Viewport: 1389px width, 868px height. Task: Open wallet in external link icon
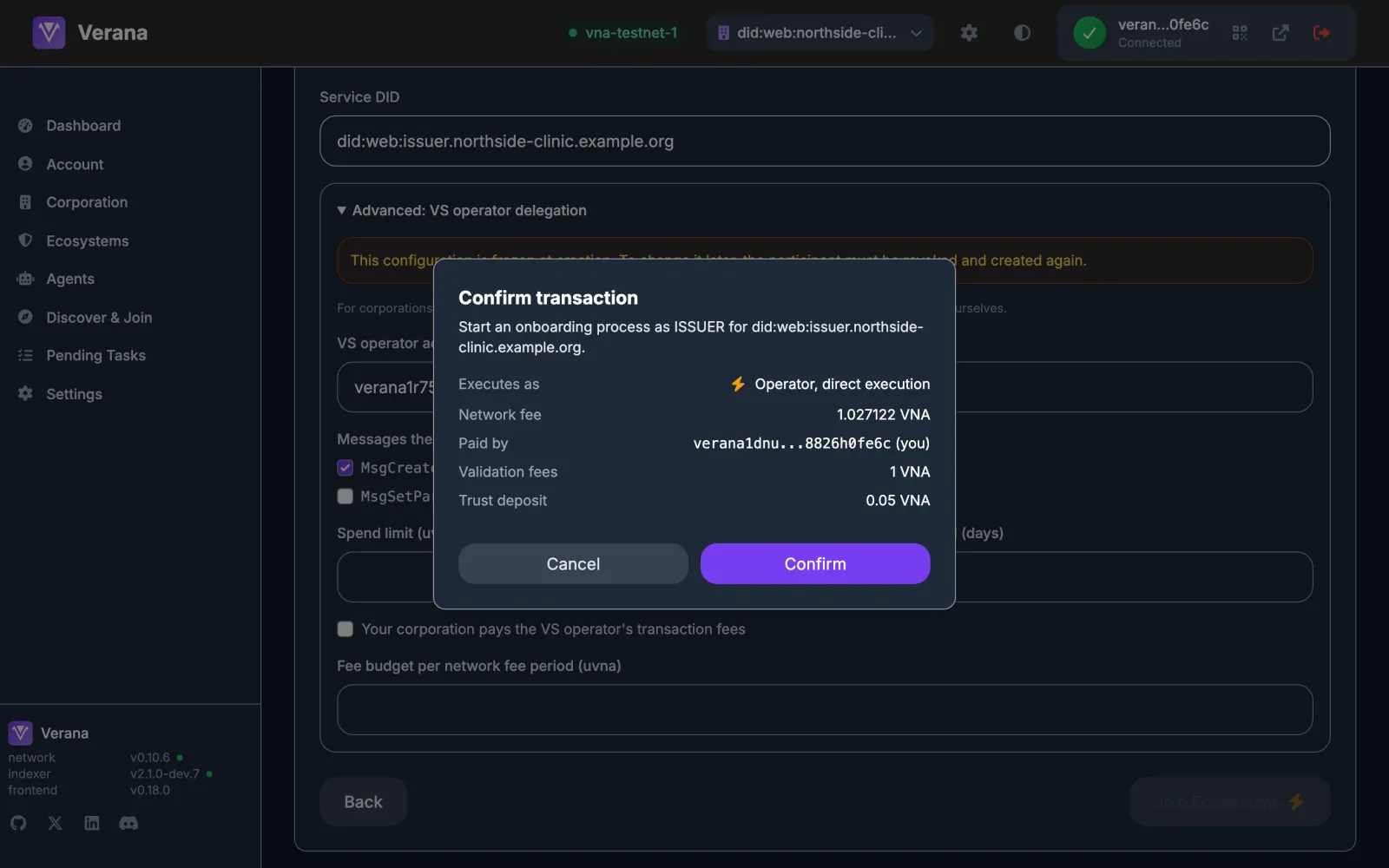[x=1280, y=33]
